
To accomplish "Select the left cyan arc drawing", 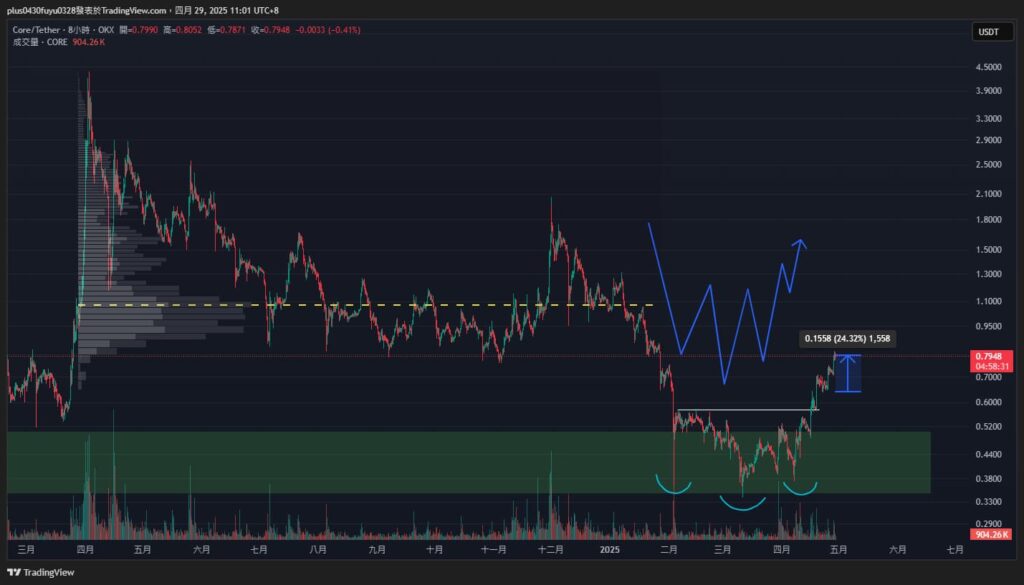I will [x=673, y=487].
